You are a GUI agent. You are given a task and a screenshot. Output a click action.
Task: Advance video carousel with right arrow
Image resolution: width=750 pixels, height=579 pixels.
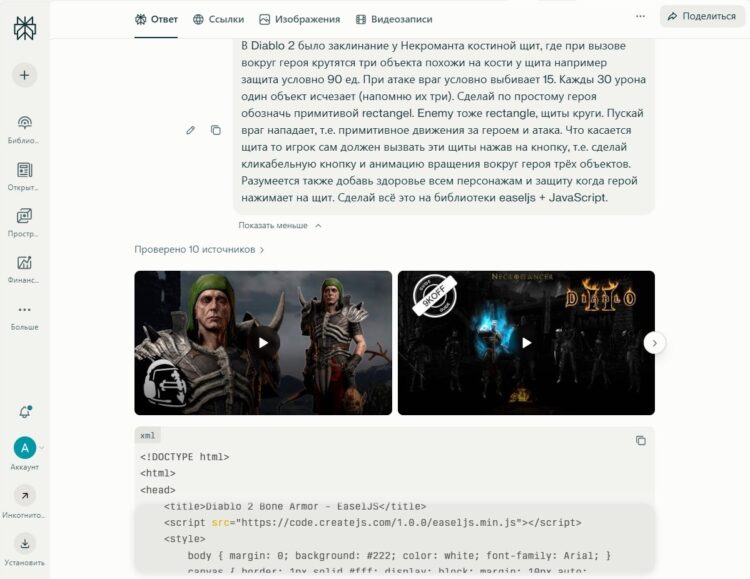654,343
